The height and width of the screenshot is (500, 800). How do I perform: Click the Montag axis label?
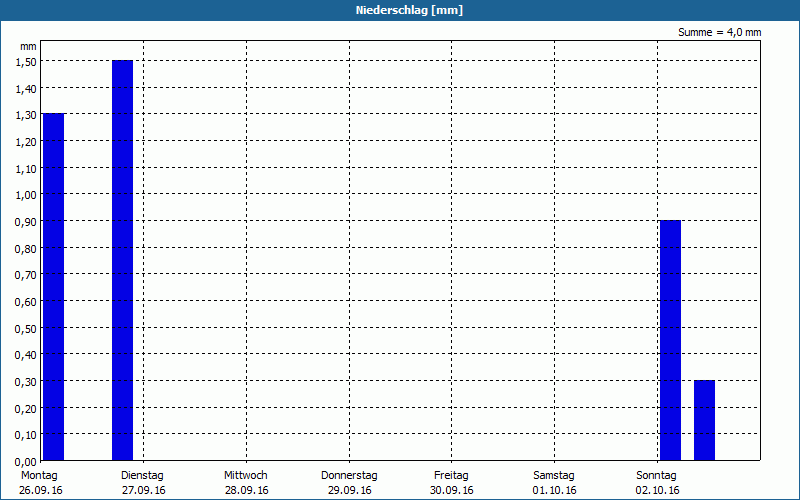pyautogui.click(x=39, y=476)
